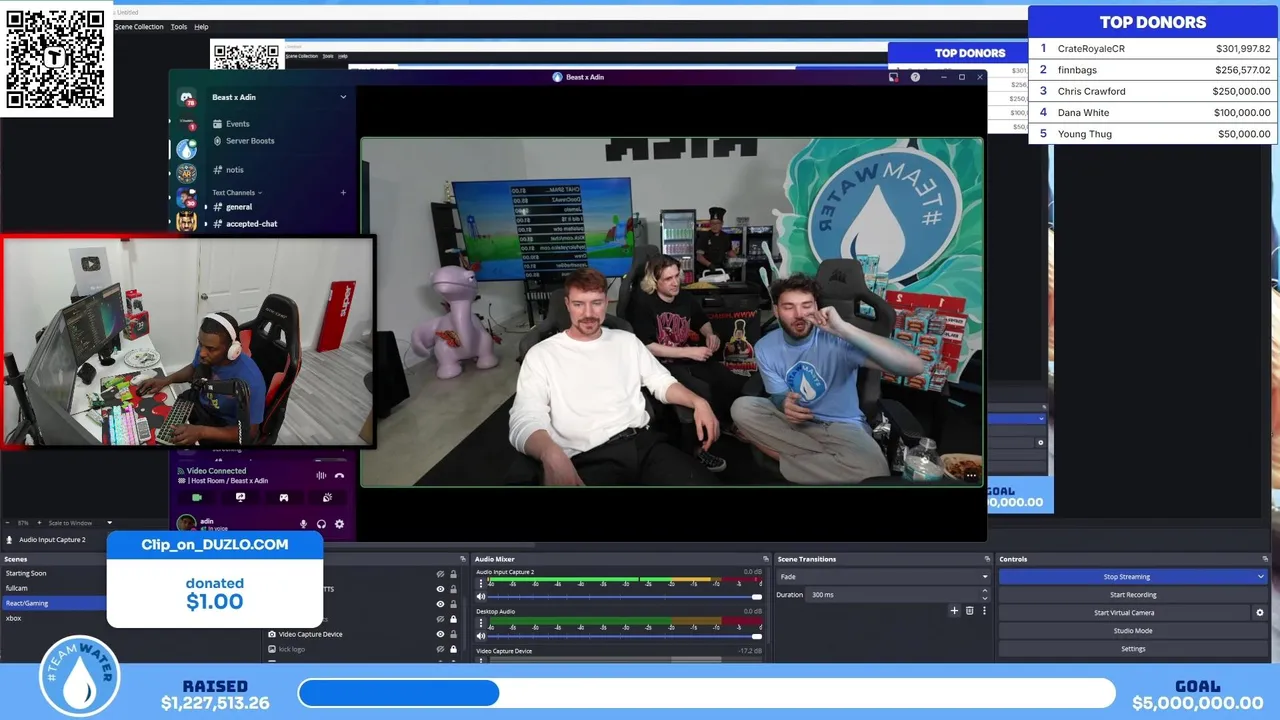Collapse the Text Channels category
Viewport: 1280px width, 720px height.
(237, 193)
